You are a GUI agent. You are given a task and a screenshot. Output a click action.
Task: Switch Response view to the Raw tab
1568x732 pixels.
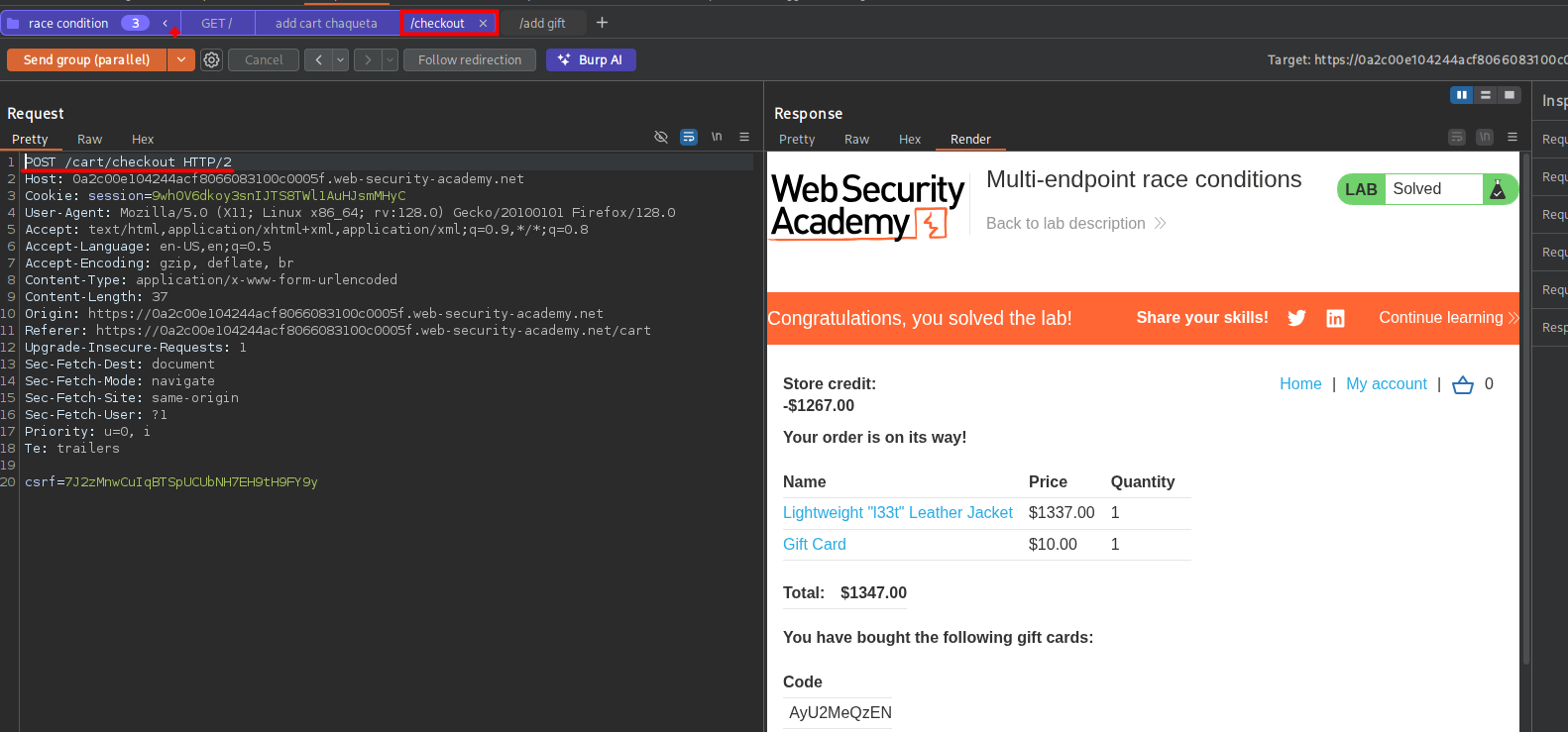click(x=856, y=140)
